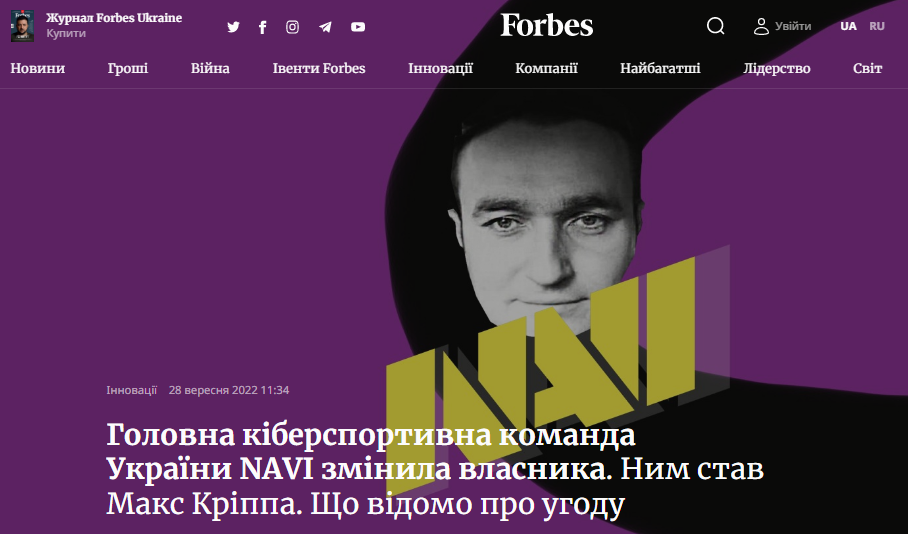Open Forbes YouTube channel icon
This screenshot has width=908, height=534.
point(358,27)
